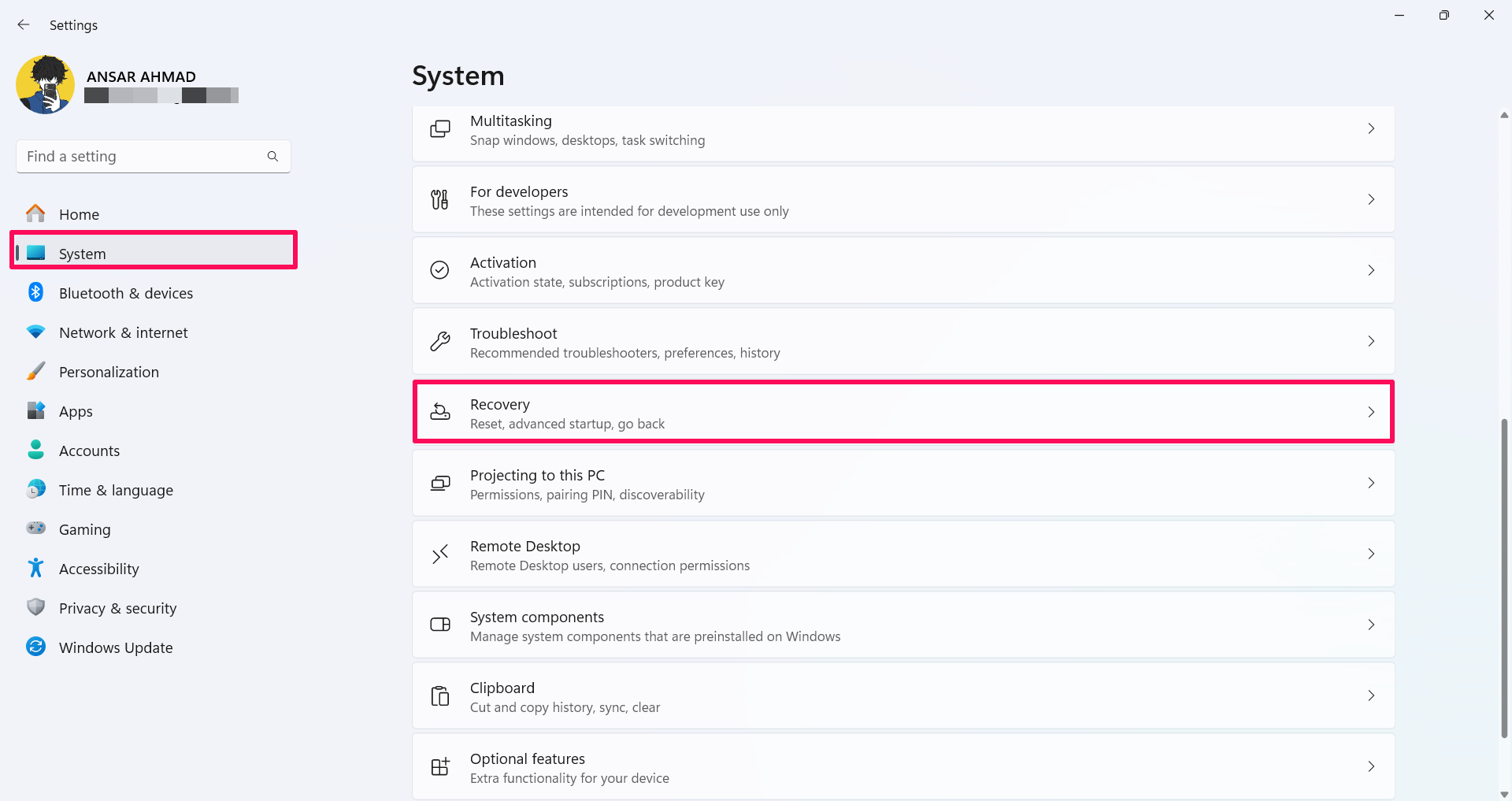Click the Recovery drive icon
This screenshot has height=801, width=1512.
coord(440,412)
